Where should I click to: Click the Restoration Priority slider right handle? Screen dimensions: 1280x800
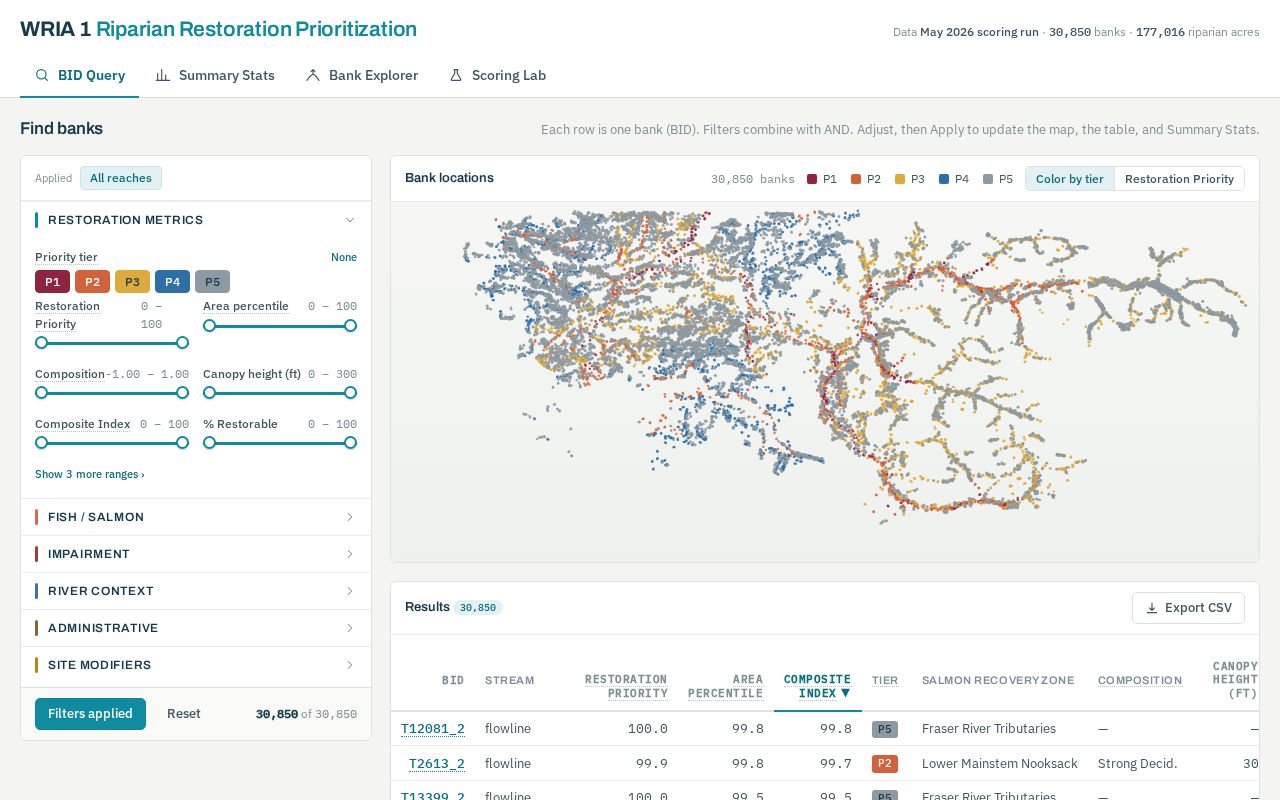tap(182, 342)
